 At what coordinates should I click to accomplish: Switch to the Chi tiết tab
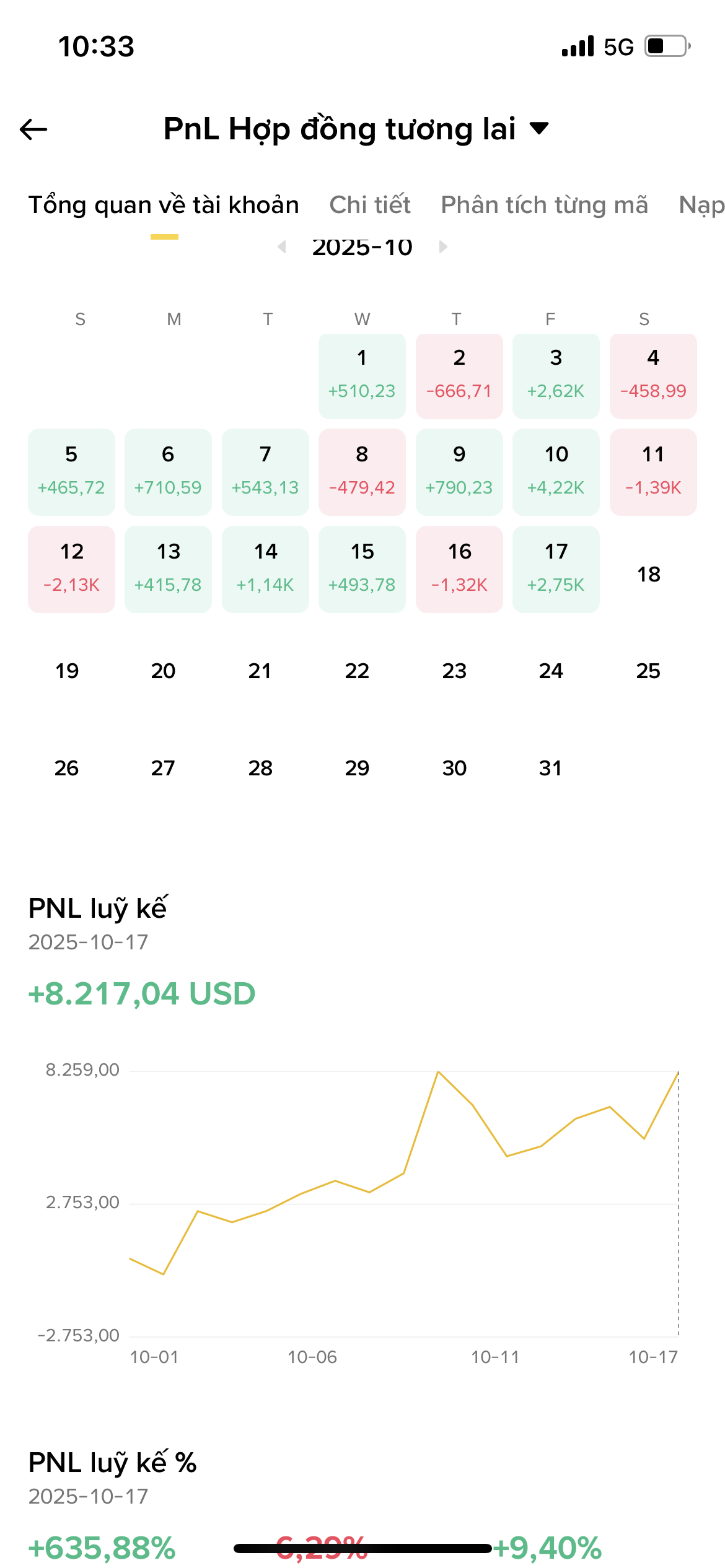coord(370,205)
